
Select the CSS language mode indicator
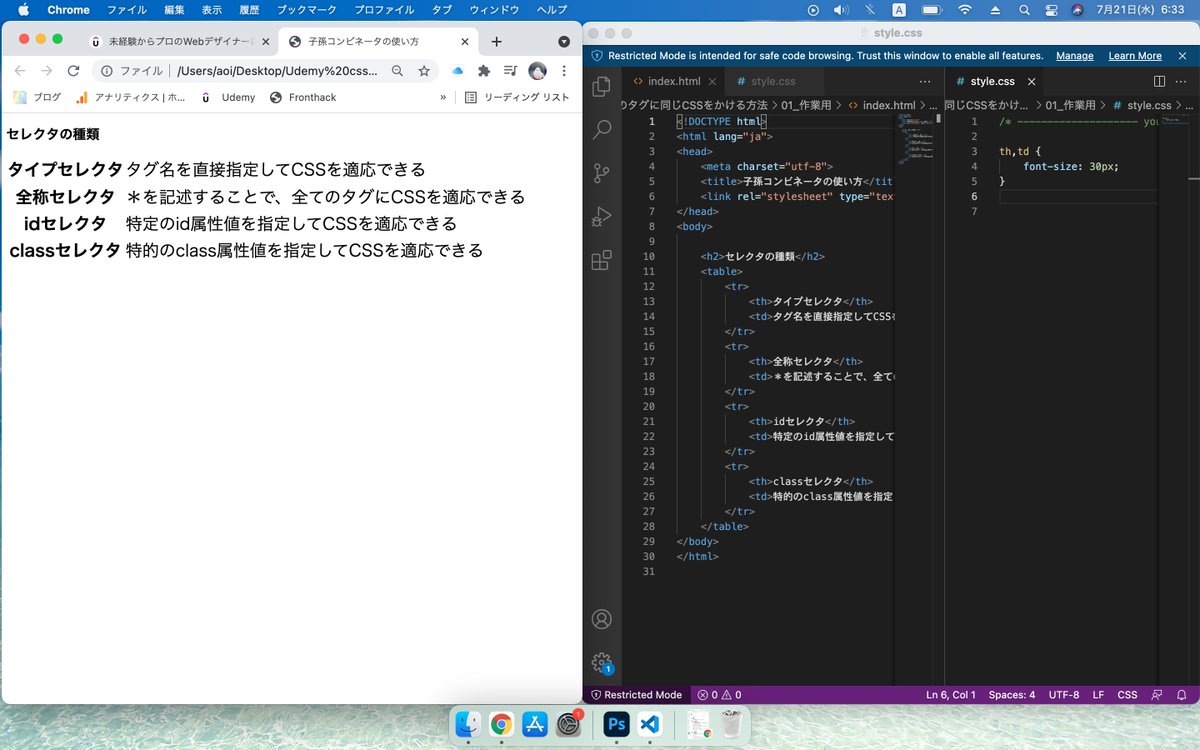click(1127, 694)
